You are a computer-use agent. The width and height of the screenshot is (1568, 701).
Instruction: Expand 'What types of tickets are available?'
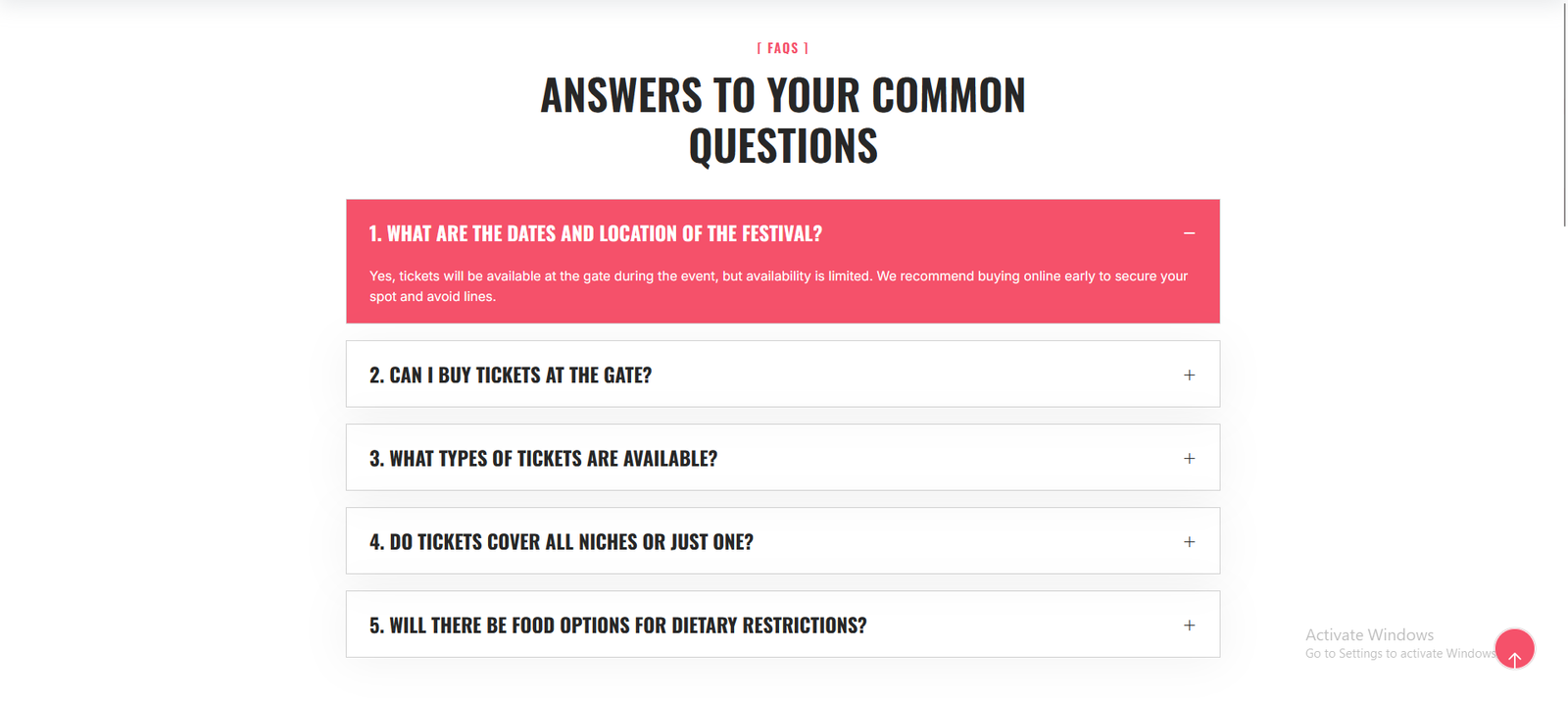pos(543,458)
